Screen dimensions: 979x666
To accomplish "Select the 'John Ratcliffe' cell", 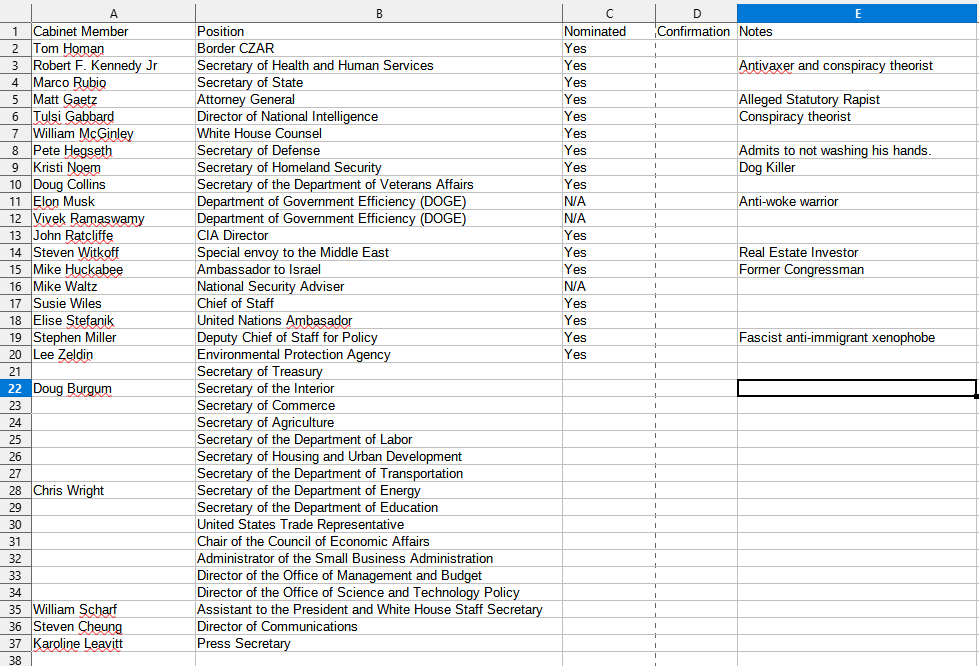I will point(113,235).
